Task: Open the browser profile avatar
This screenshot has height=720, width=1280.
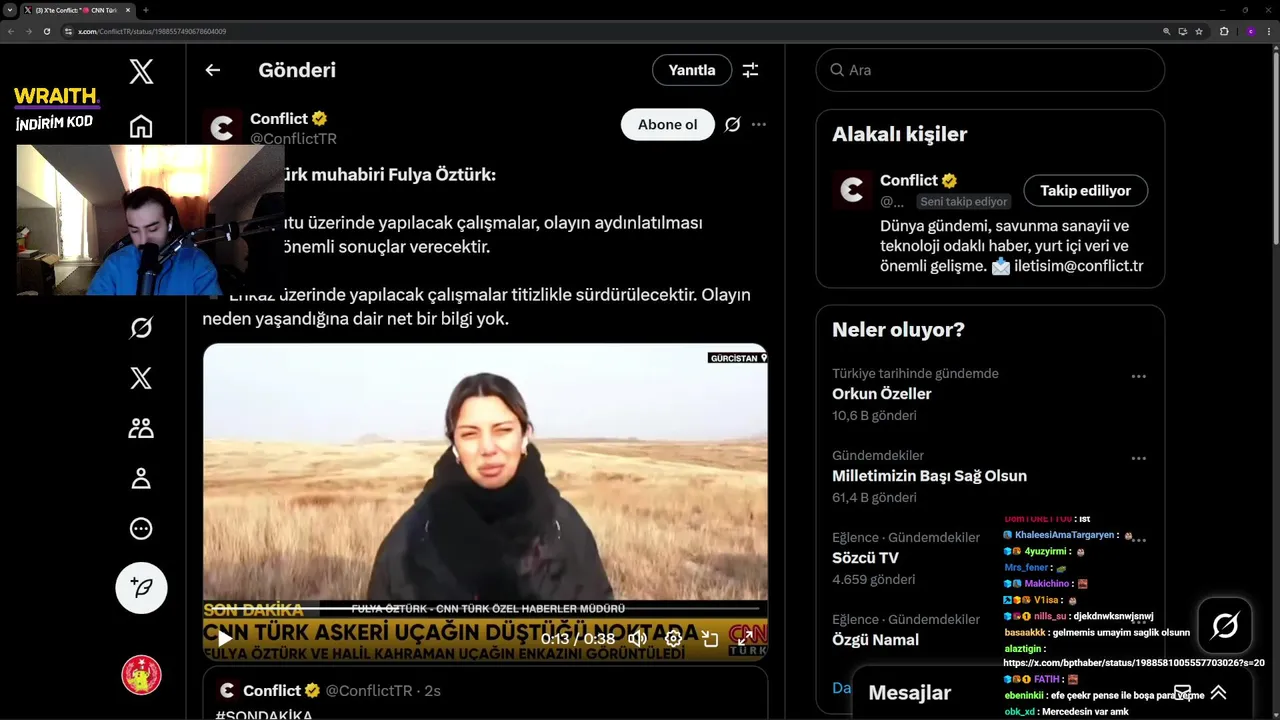Action: tap(1250, 31)
